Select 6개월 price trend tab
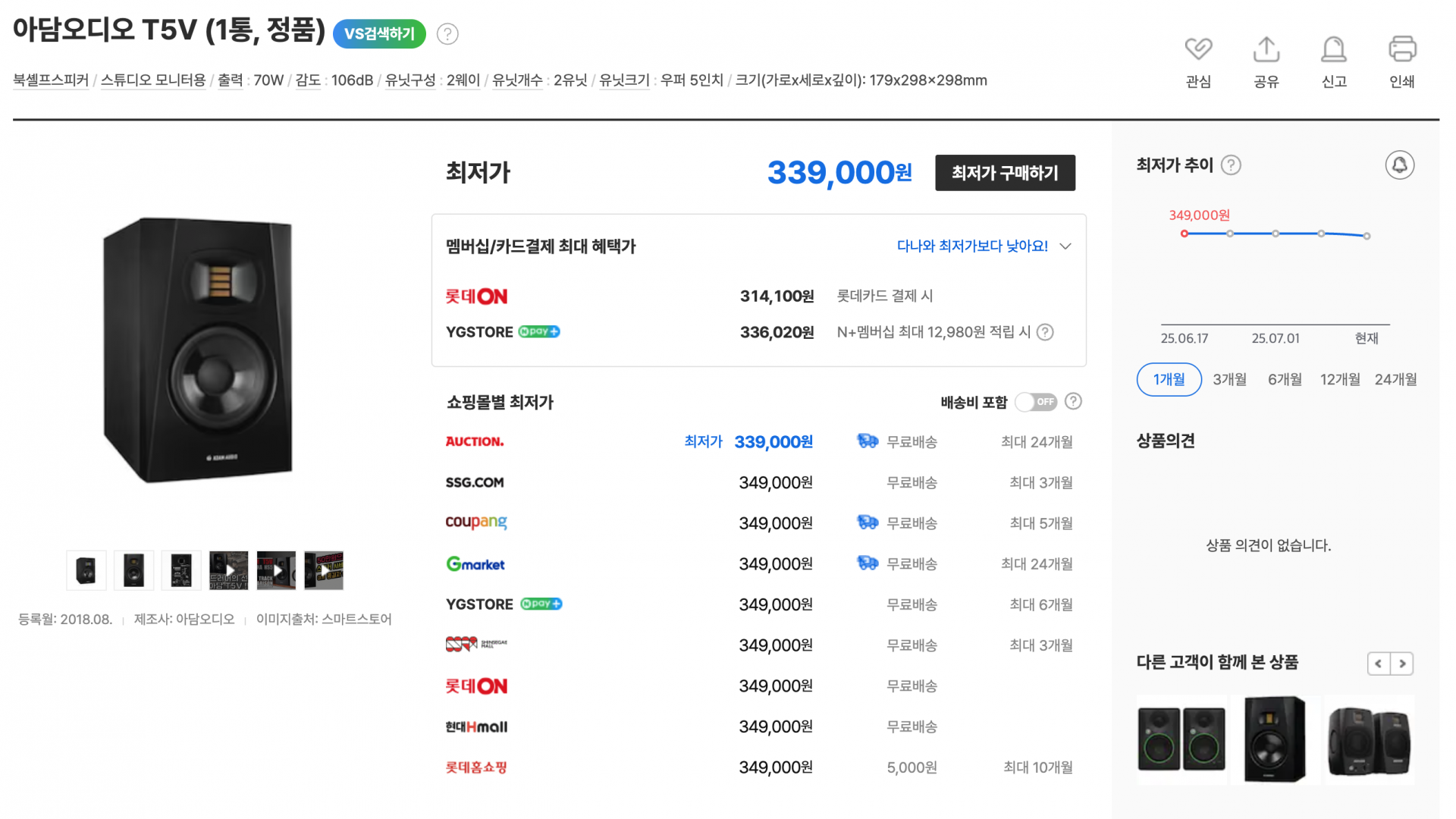This screenshot has width=1456, height=819. [1285, 379]
